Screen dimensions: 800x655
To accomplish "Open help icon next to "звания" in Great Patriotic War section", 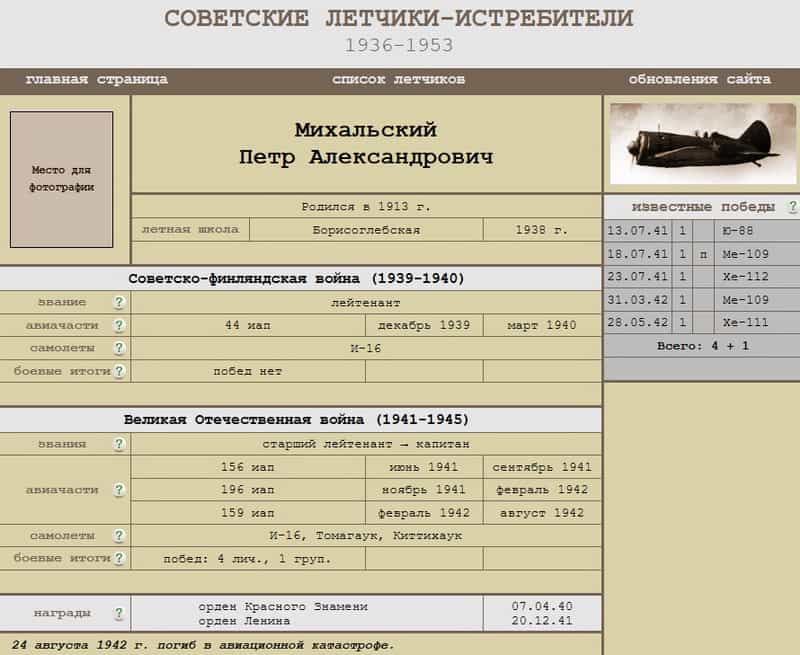I will [119, 444].
